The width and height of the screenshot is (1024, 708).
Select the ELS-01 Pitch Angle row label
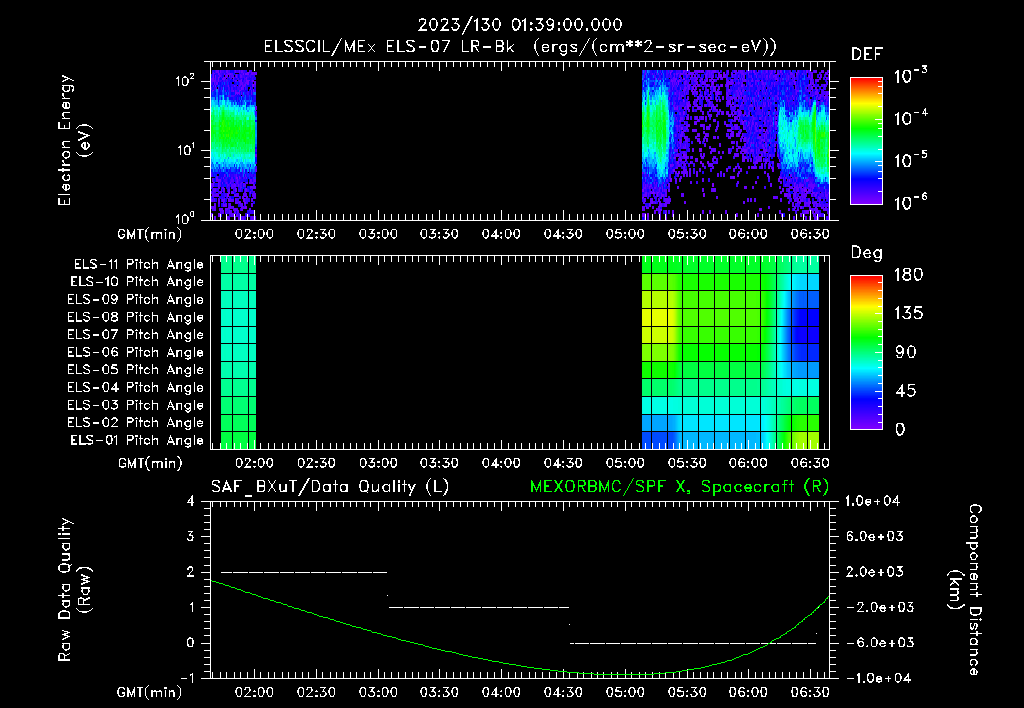click(x=137, y=440)
